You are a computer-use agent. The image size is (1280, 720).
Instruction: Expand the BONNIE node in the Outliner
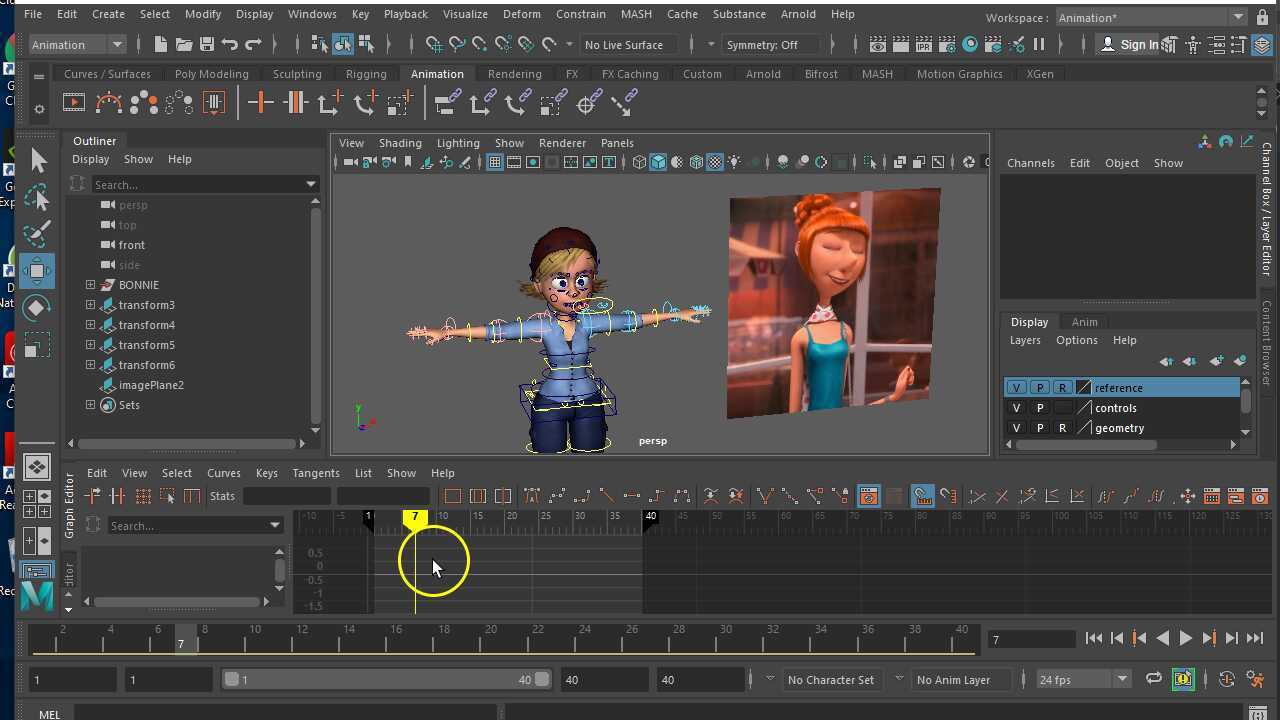pyautogui.click(x=90, y=284)
